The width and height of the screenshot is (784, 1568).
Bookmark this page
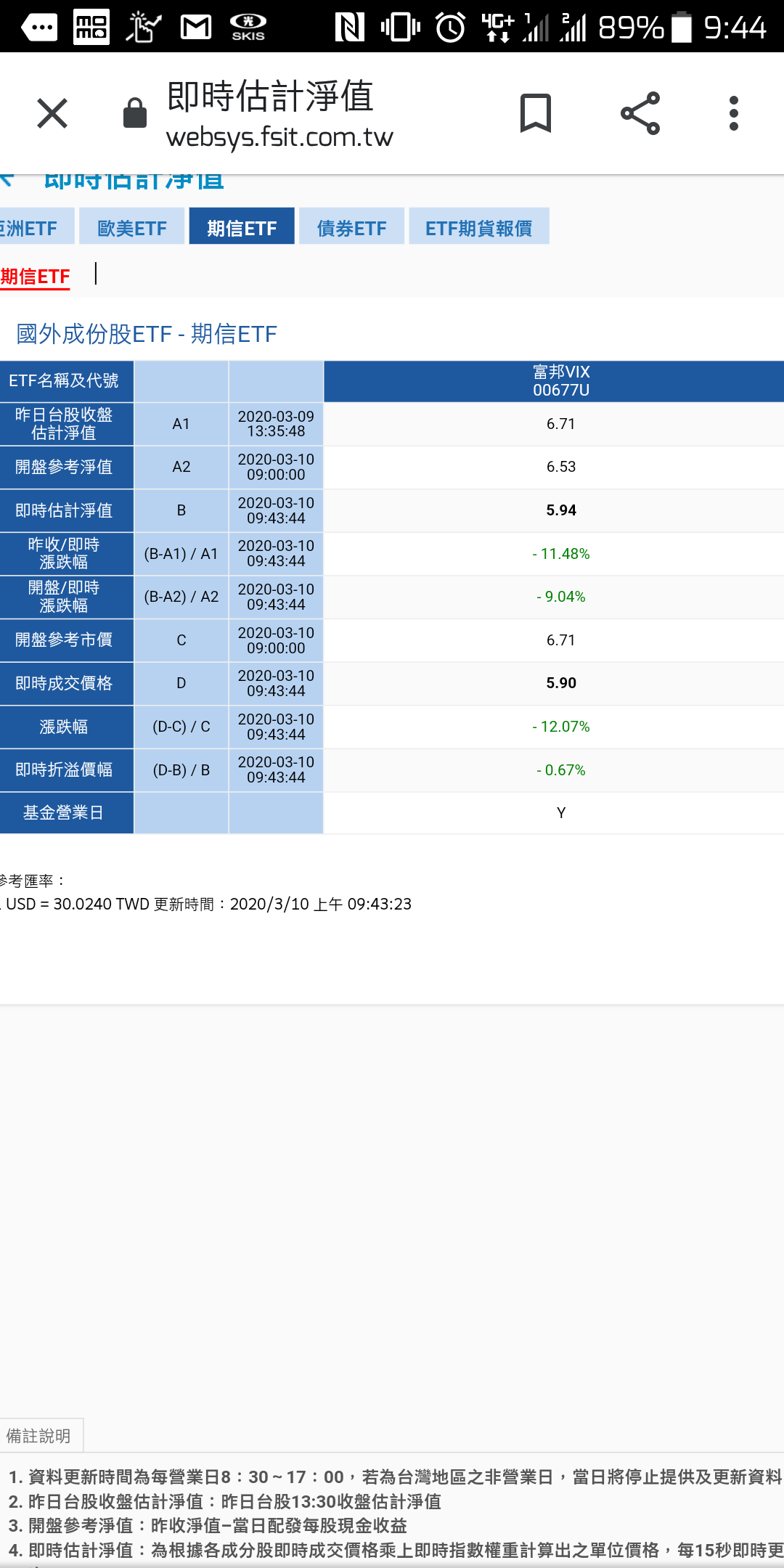click(536, 113)
